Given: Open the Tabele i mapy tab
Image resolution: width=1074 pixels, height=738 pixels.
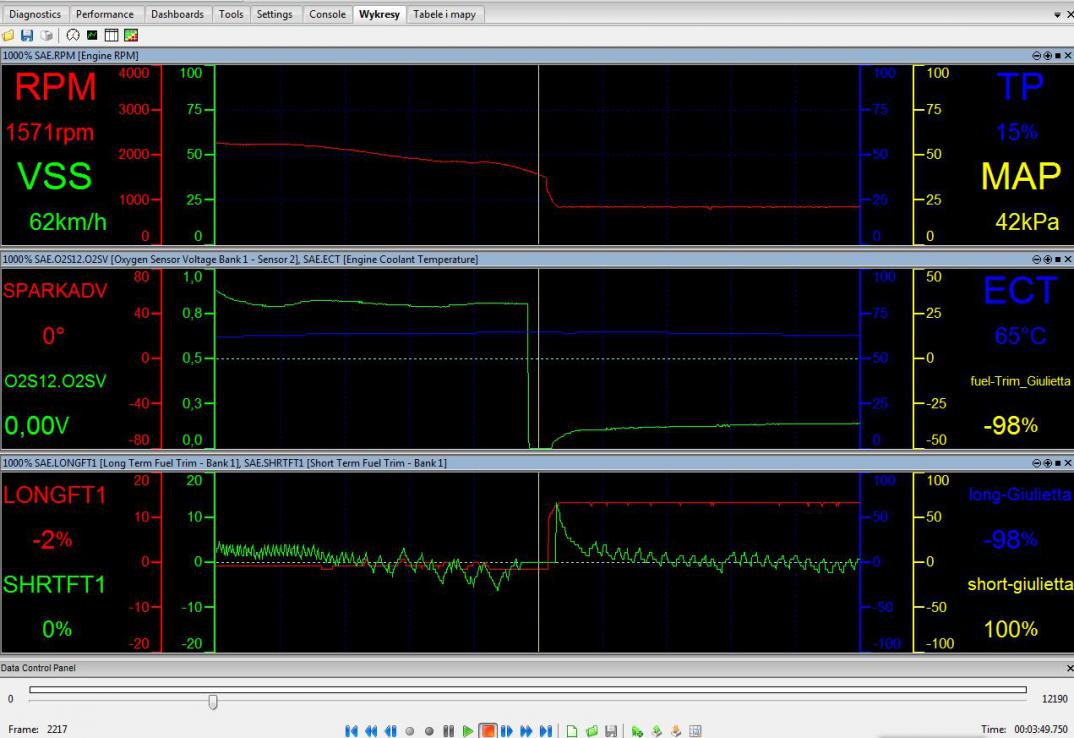Looking at the screenshot, I should [445, 14].
